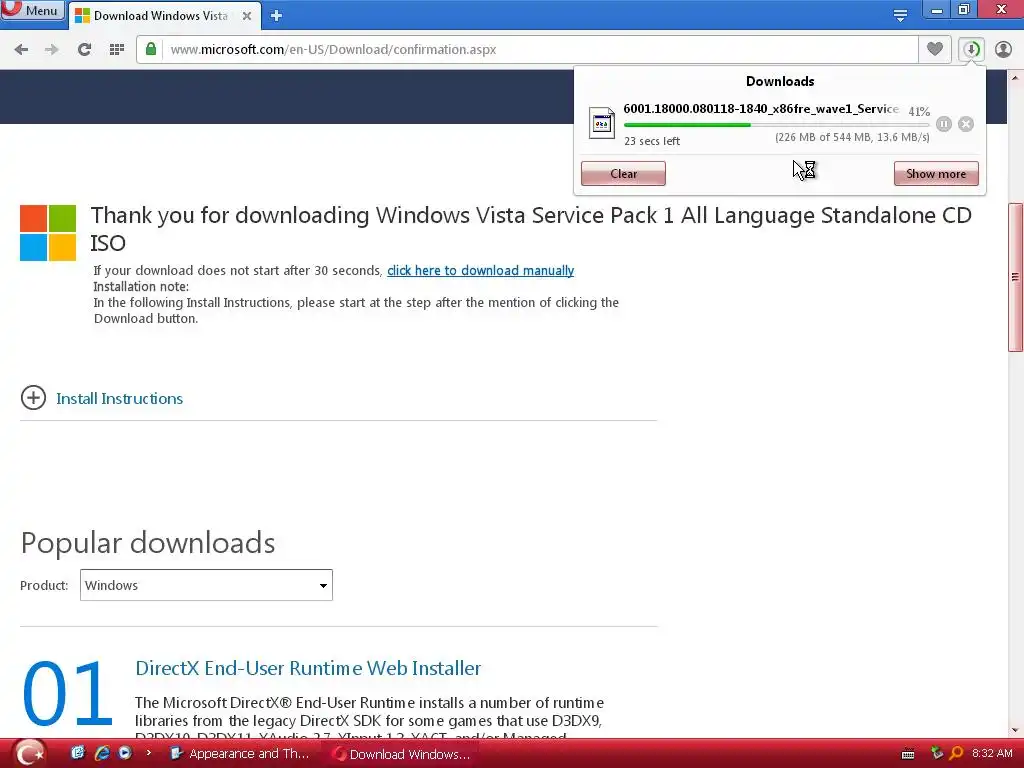Expand quick launch overflow chevron
Viewport: 1024px width, 768px height.
point(149,753)
